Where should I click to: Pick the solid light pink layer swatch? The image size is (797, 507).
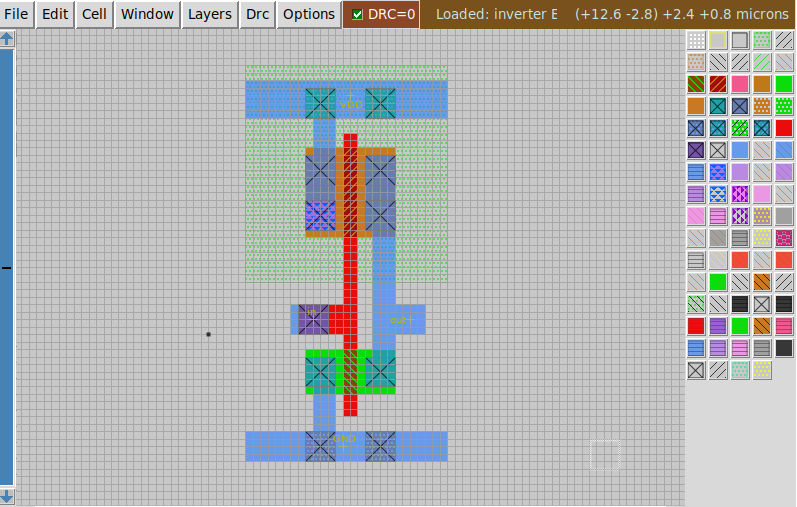tap(762, 194)
